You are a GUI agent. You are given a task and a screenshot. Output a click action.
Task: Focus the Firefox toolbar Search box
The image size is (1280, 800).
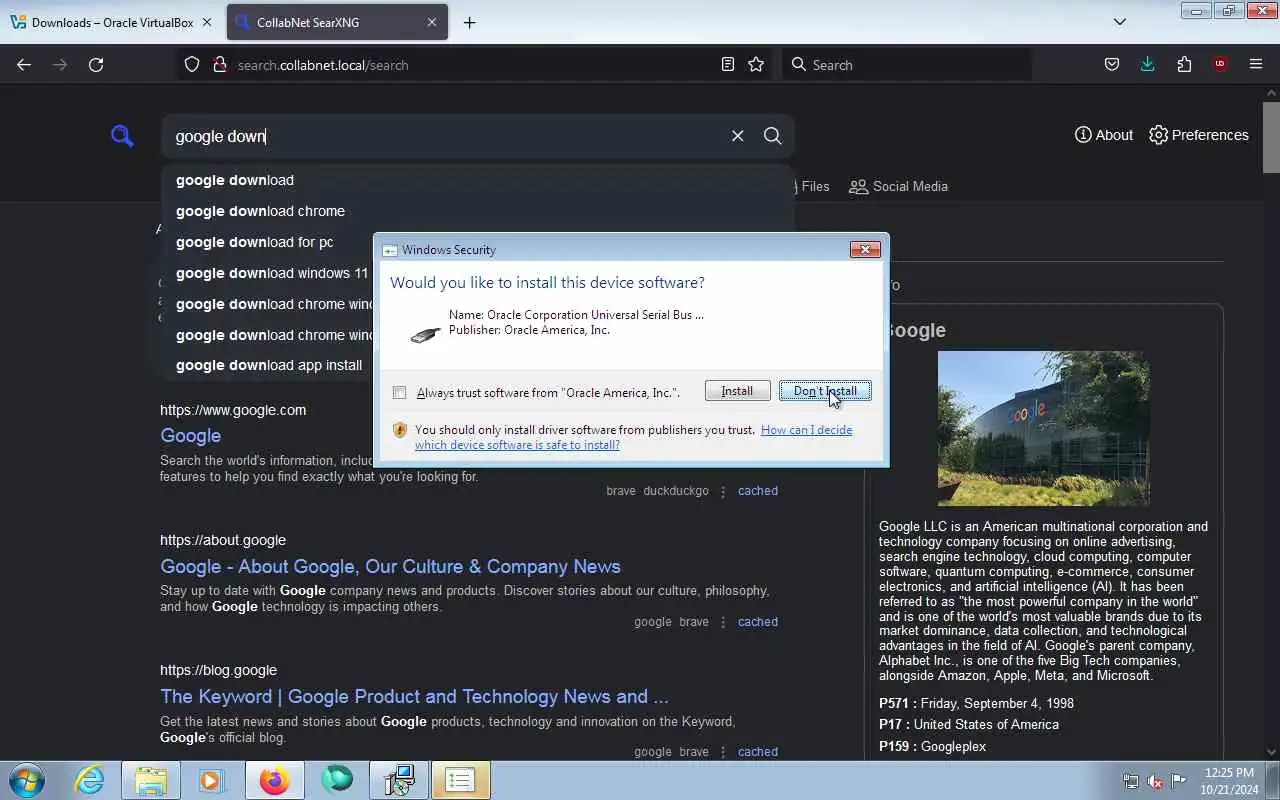[x=906, y=64]
